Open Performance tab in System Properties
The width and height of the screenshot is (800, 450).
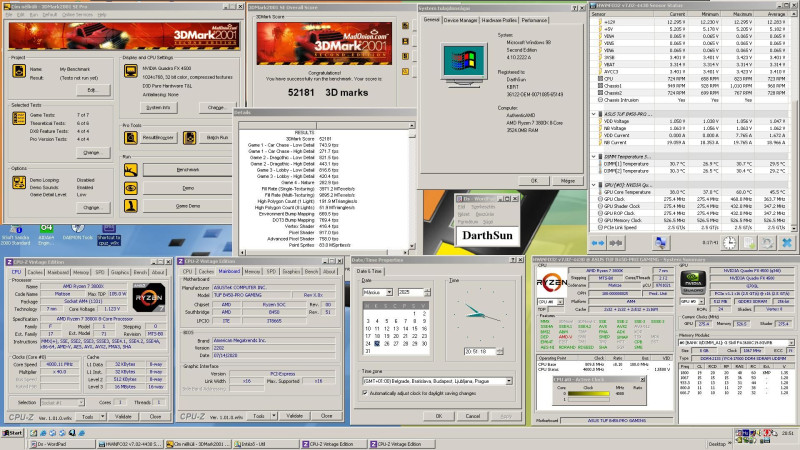pos(534,20)
